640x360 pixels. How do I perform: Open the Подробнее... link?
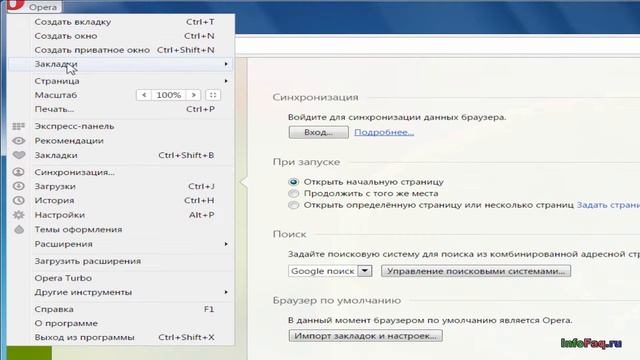384,132
